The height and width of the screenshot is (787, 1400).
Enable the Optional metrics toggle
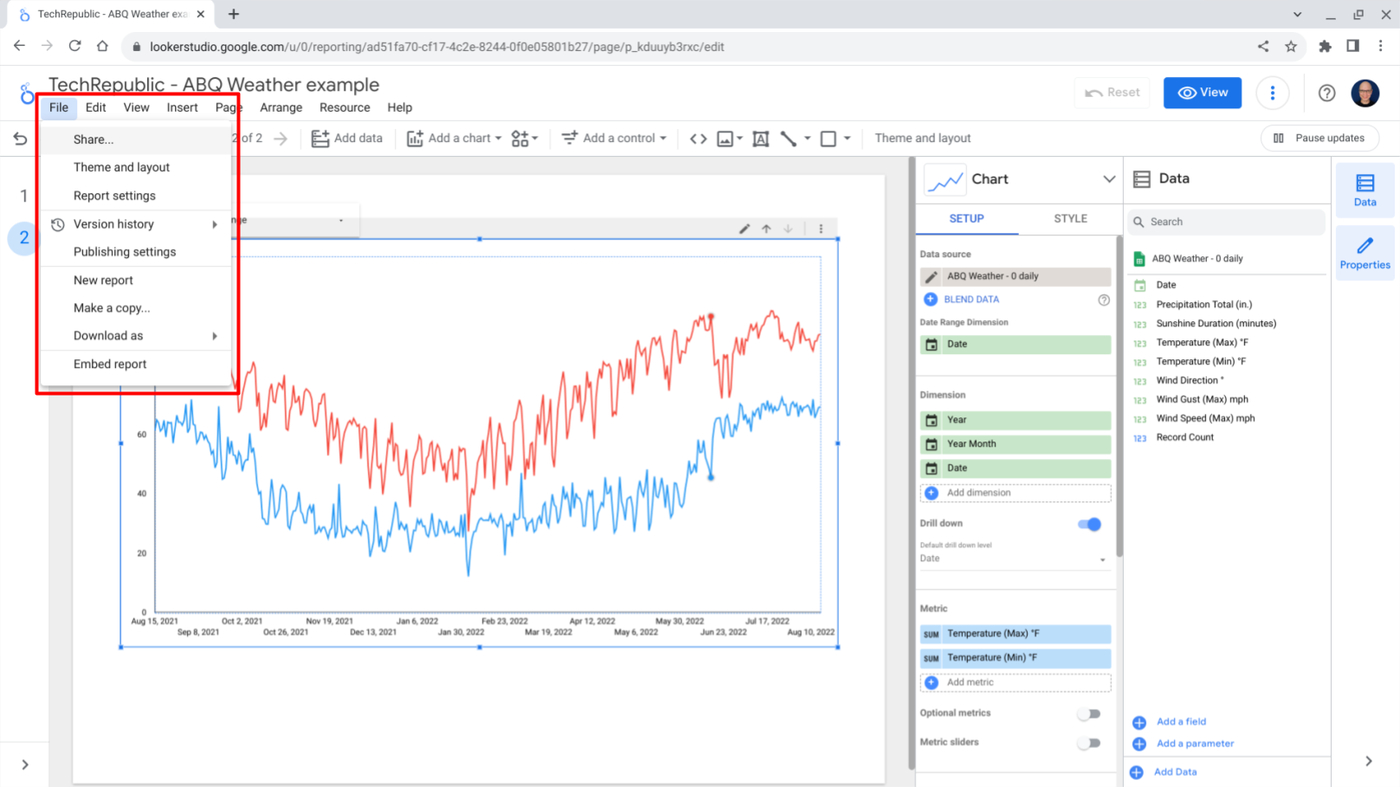coord(1089,714)
